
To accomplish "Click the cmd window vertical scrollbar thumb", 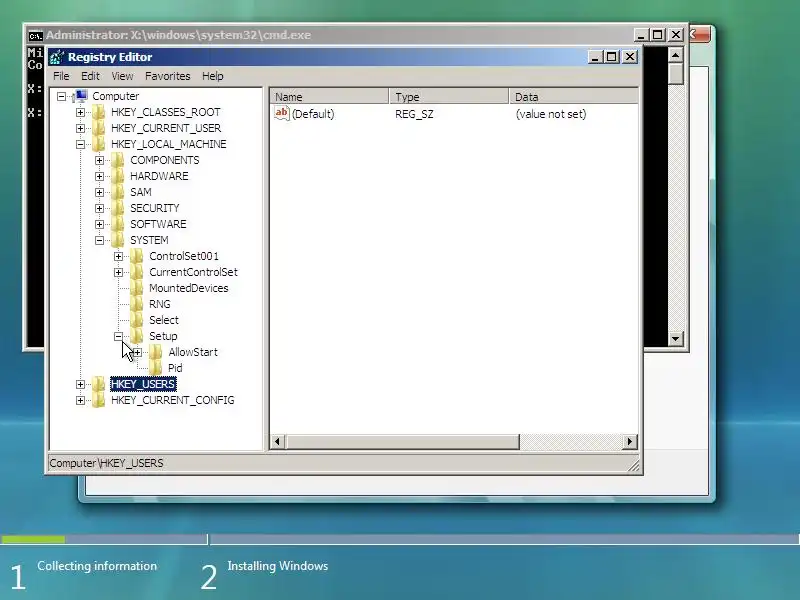I will coord(676,74).
